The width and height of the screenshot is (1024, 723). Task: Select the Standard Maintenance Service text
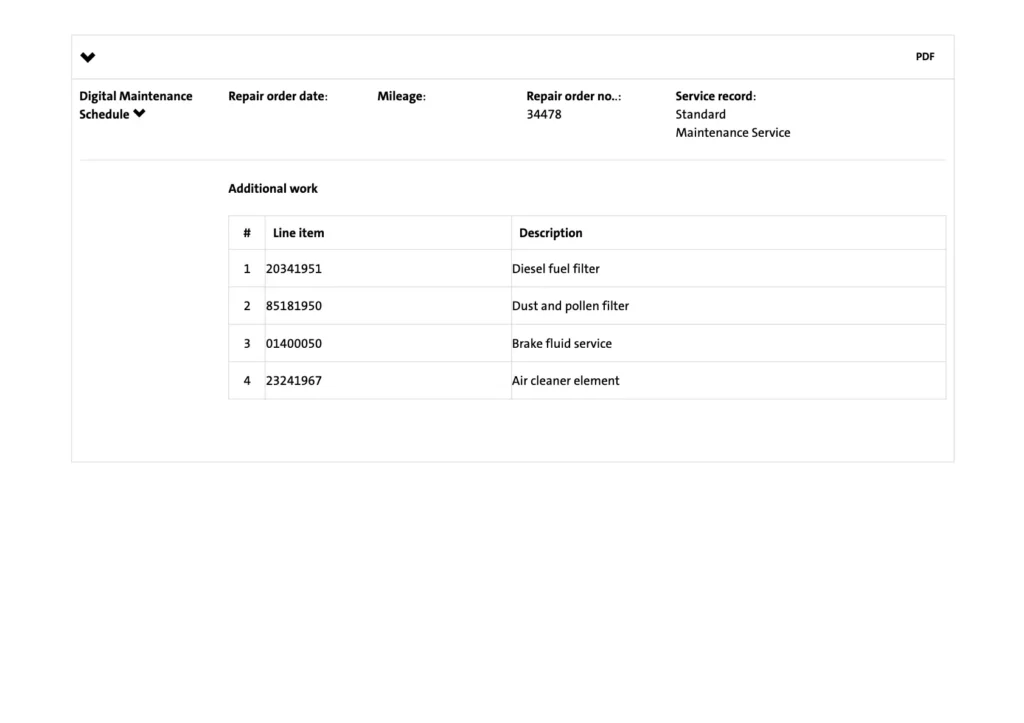coord(732,124)
